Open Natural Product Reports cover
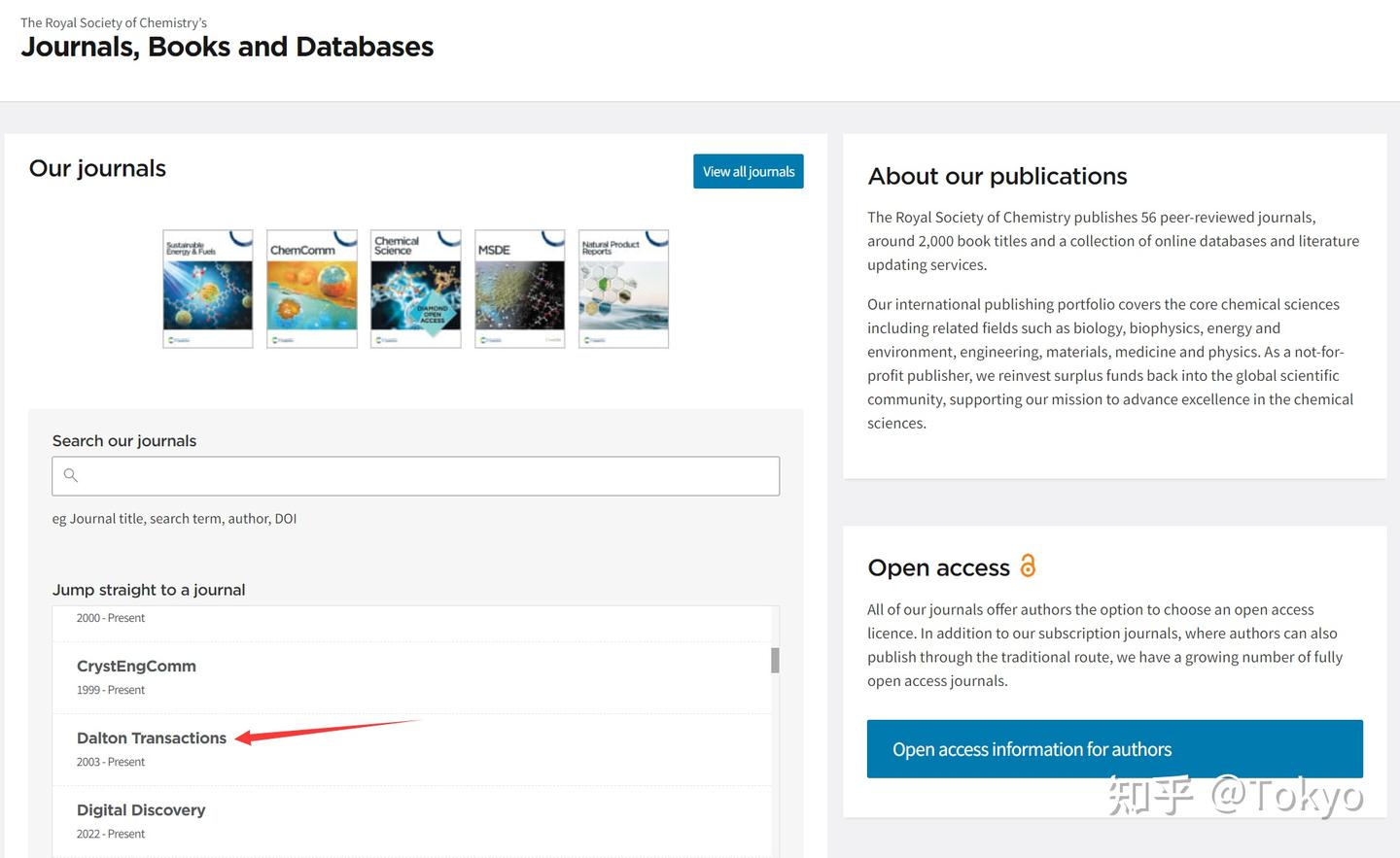1400x858 pixels. [623, 289]
